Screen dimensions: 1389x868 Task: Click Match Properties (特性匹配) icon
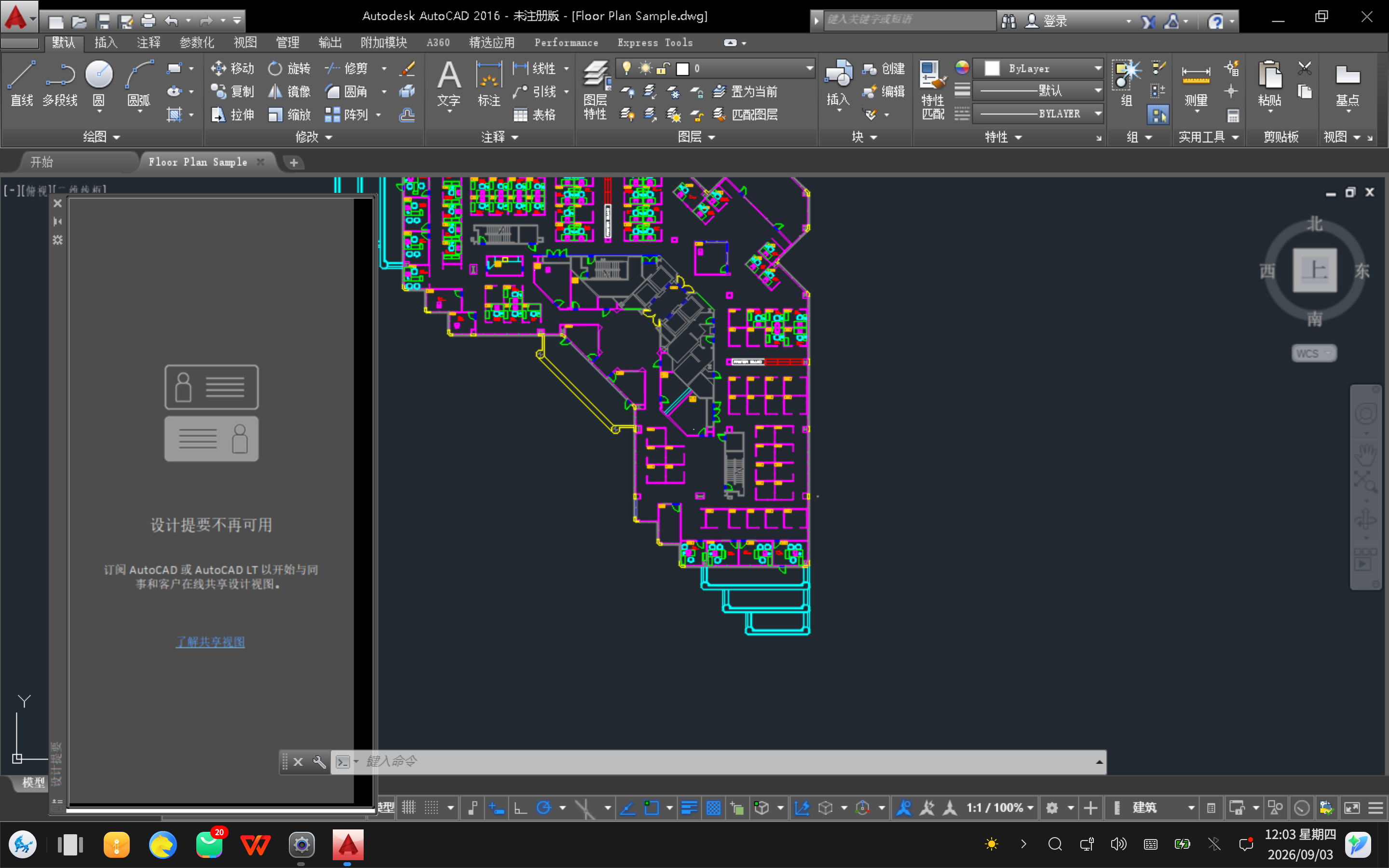[933, 91]
